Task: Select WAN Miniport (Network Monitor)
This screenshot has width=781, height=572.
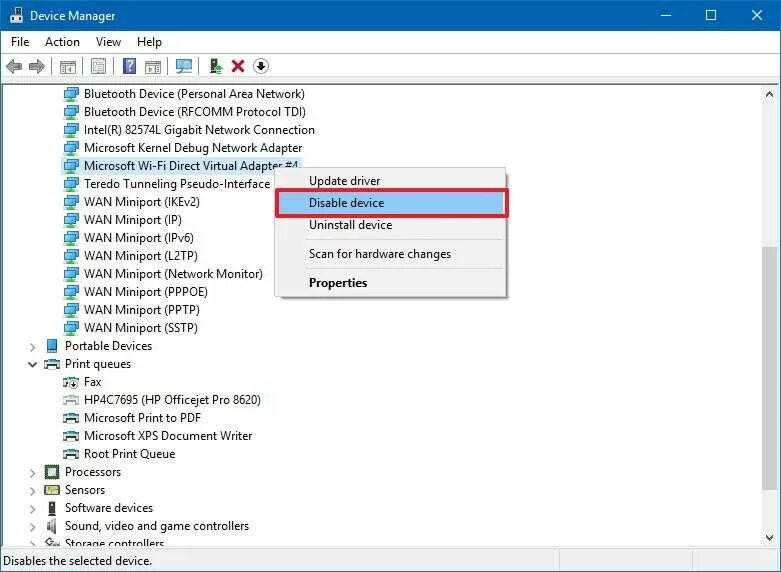Action: click(x=173, y=274)
